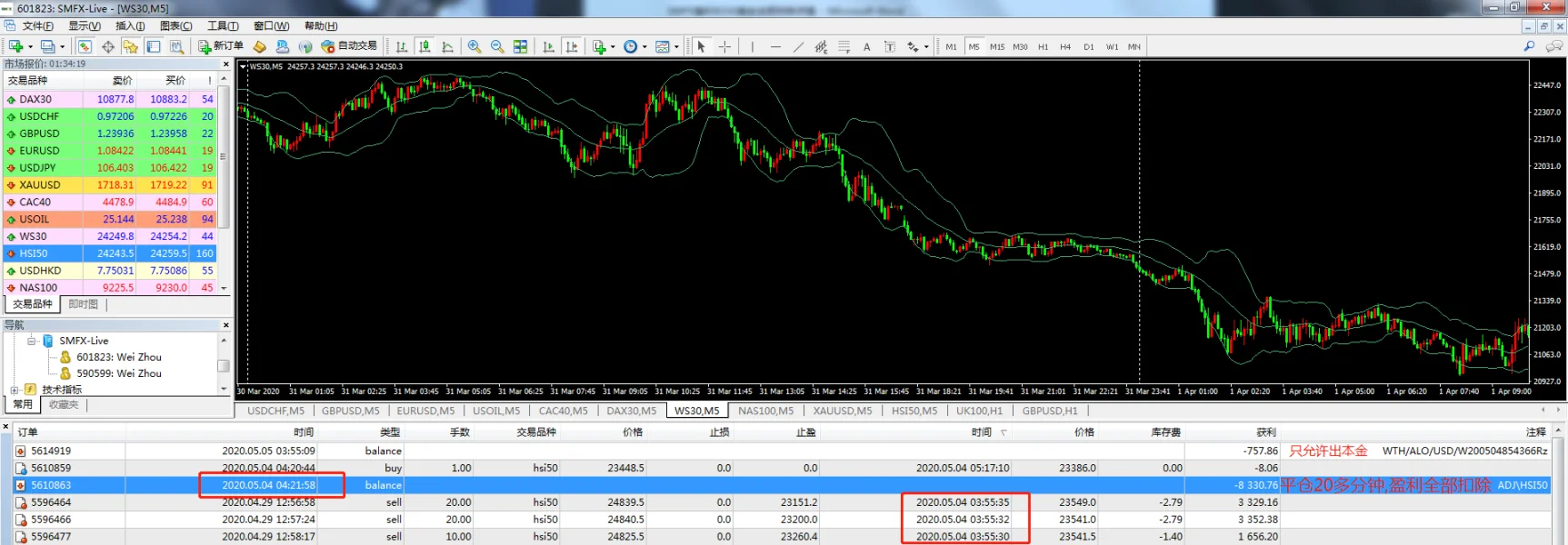
Task: Click the 新订单 (New Order) toolbar button
Action: [x=221, y=46]
